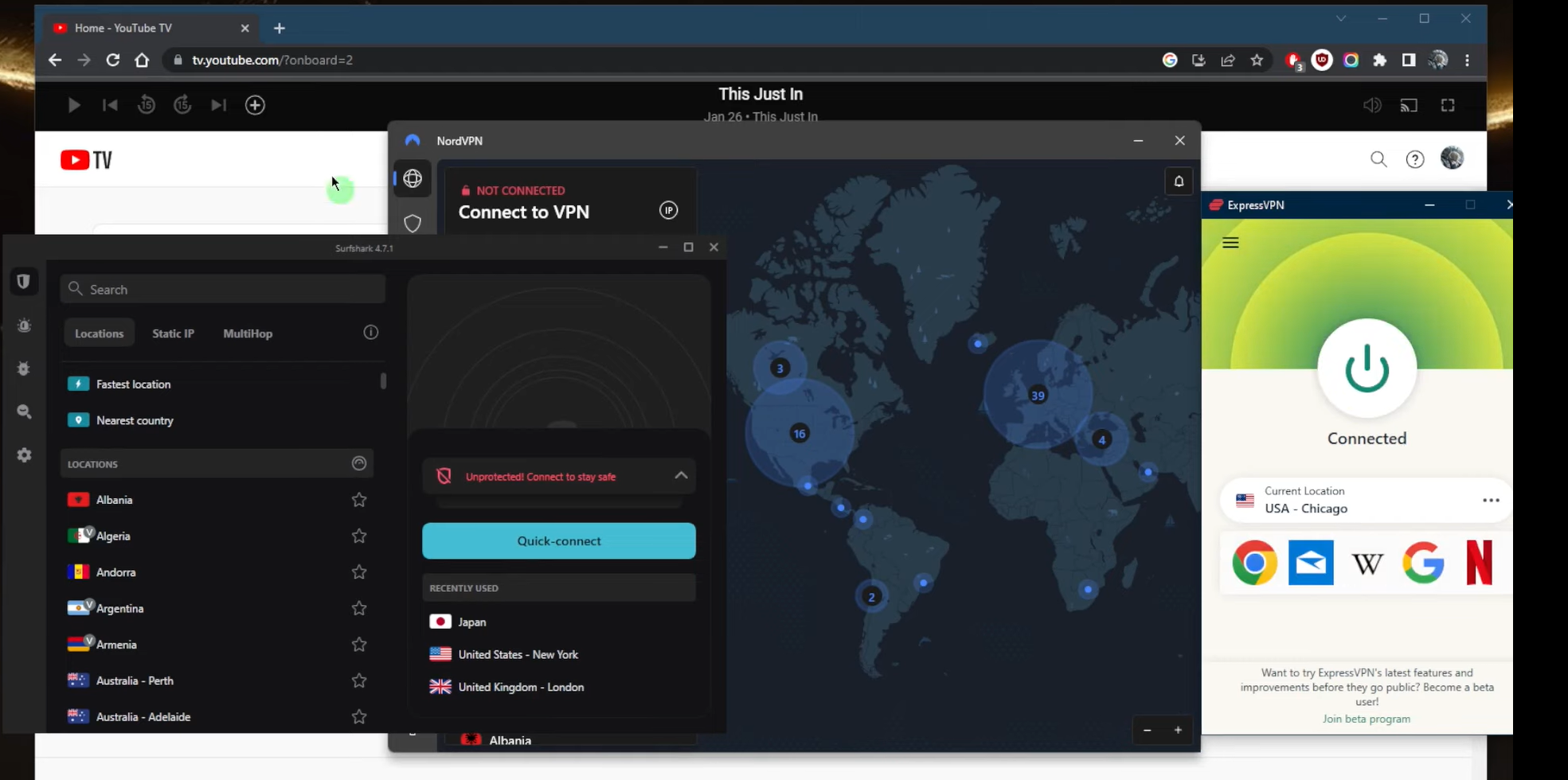Switch to the MultiHop tab

(248, 333)
